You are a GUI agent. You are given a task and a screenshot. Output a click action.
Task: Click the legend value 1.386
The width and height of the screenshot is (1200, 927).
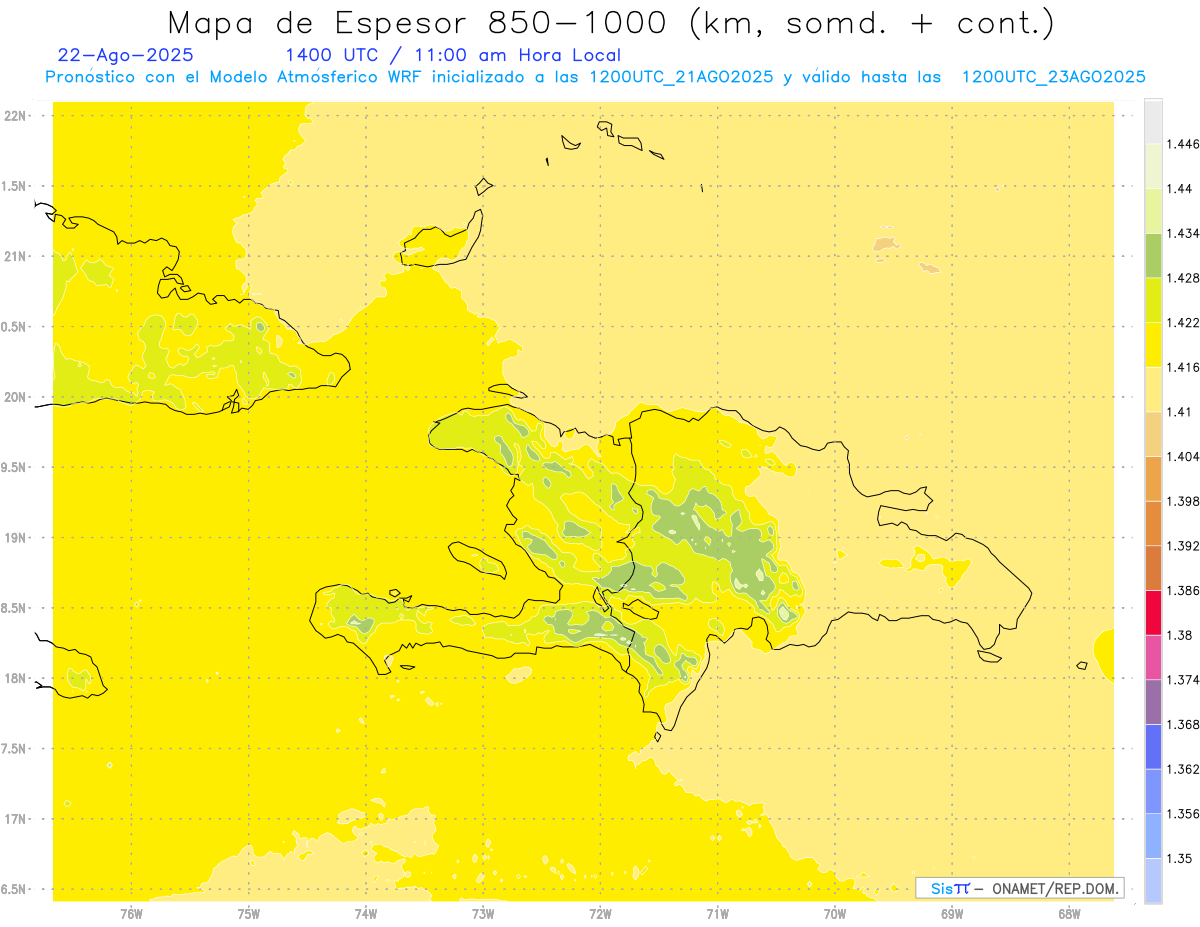tap(1183, 591)
